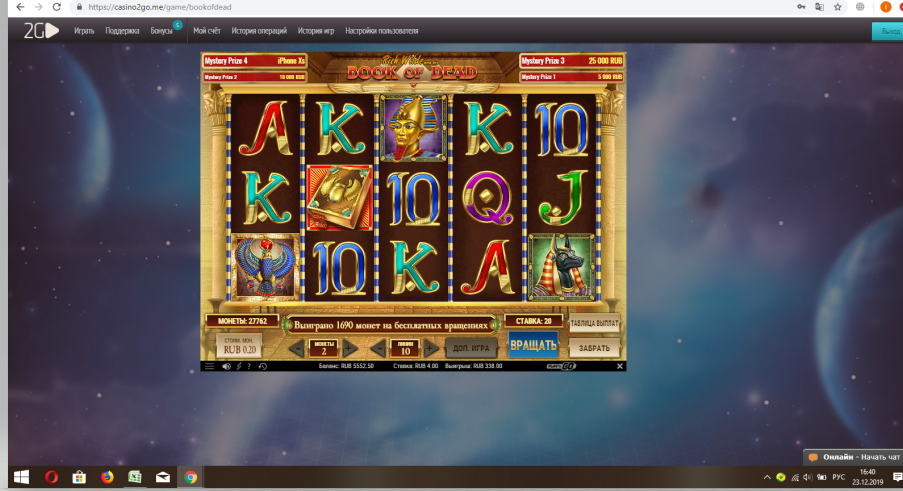The width and height of the screenshot is (903, 491).
Task: Bookmark the page with the star icon
Action: [837, 7]
